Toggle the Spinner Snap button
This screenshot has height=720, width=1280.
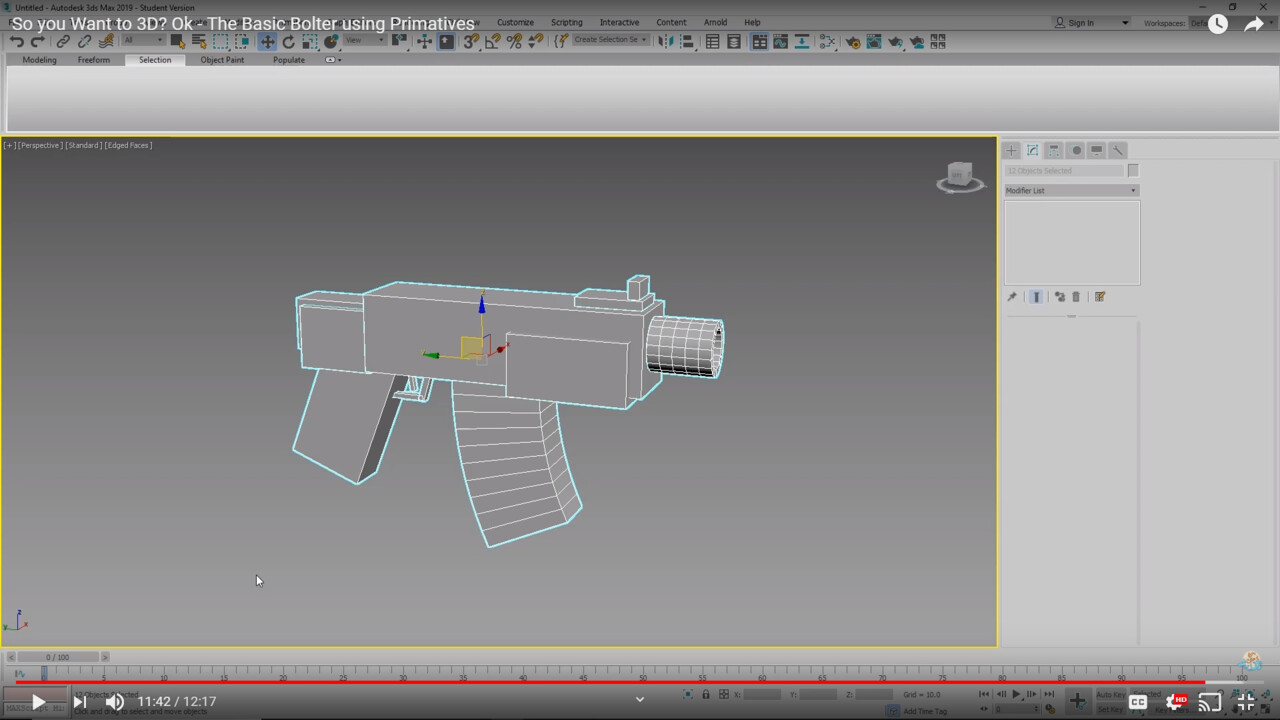(x=536, y=41)
